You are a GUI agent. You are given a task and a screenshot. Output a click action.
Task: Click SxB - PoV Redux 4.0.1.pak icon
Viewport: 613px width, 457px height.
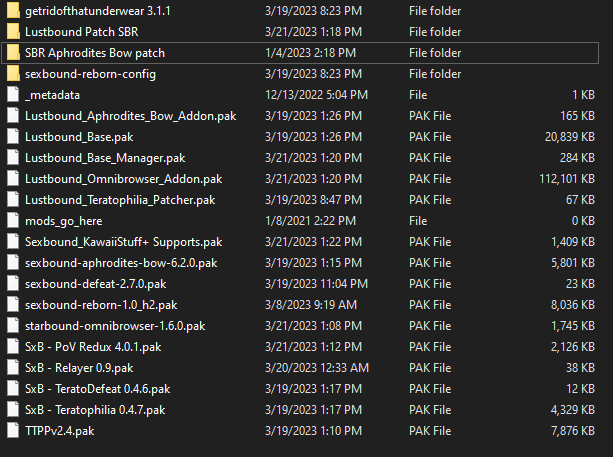(13, 347)
